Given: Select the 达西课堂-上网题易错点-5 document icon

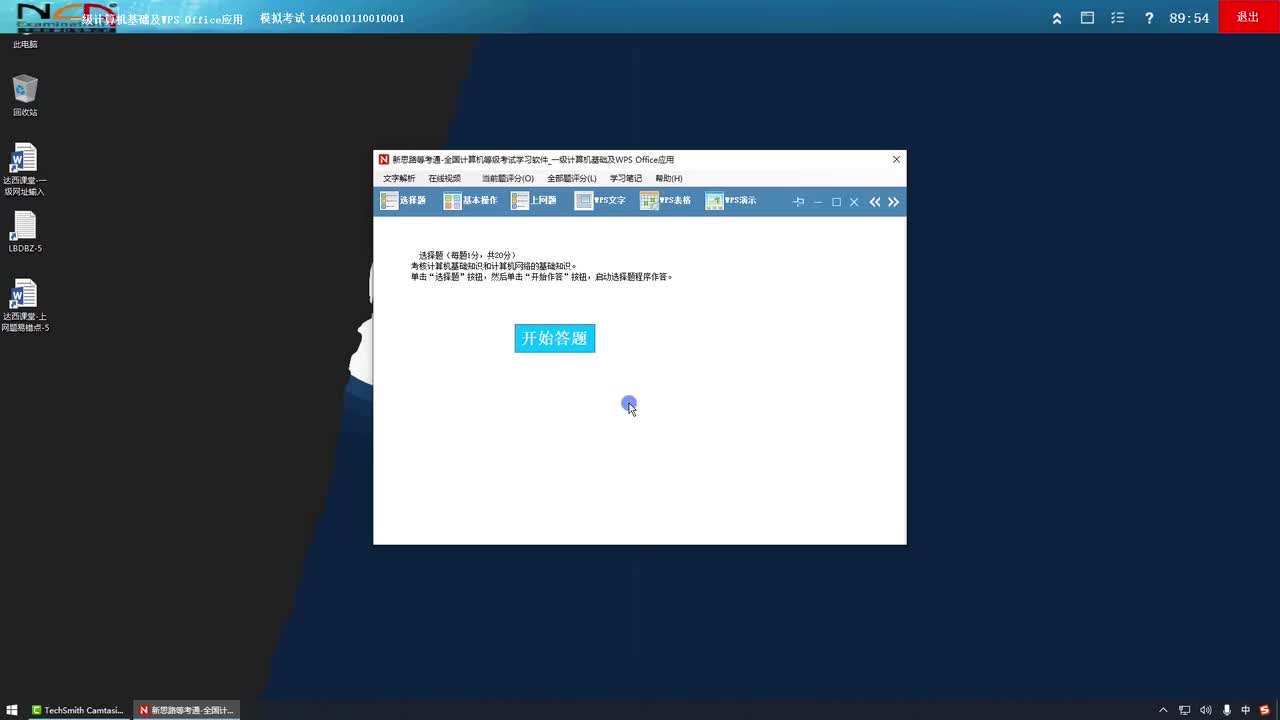Looking at the screenshot, I should 25,306.
